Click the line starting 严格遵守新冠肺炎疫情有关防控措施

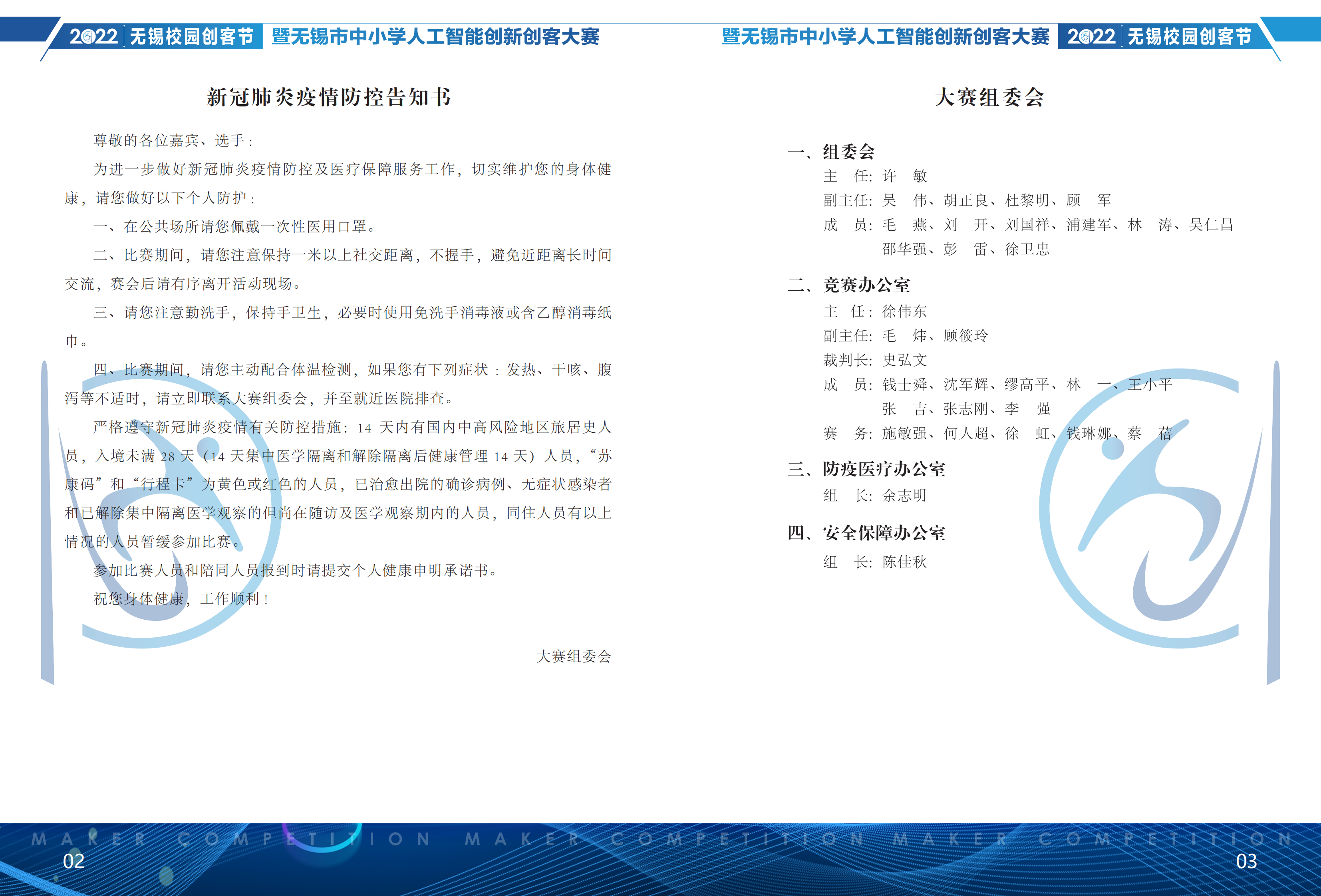click(x=352, y=427)
